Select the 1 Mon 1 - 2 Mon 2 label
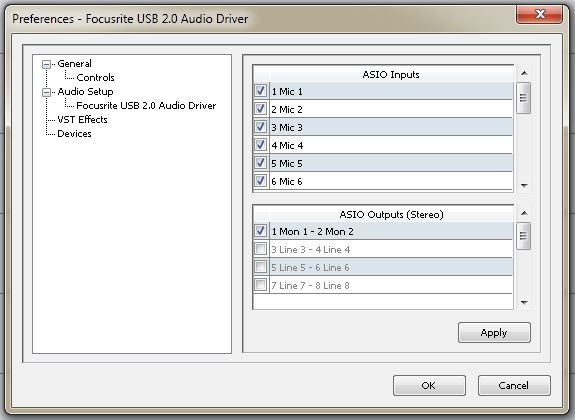This screenshot has width=575, height=420. point(312,231)
